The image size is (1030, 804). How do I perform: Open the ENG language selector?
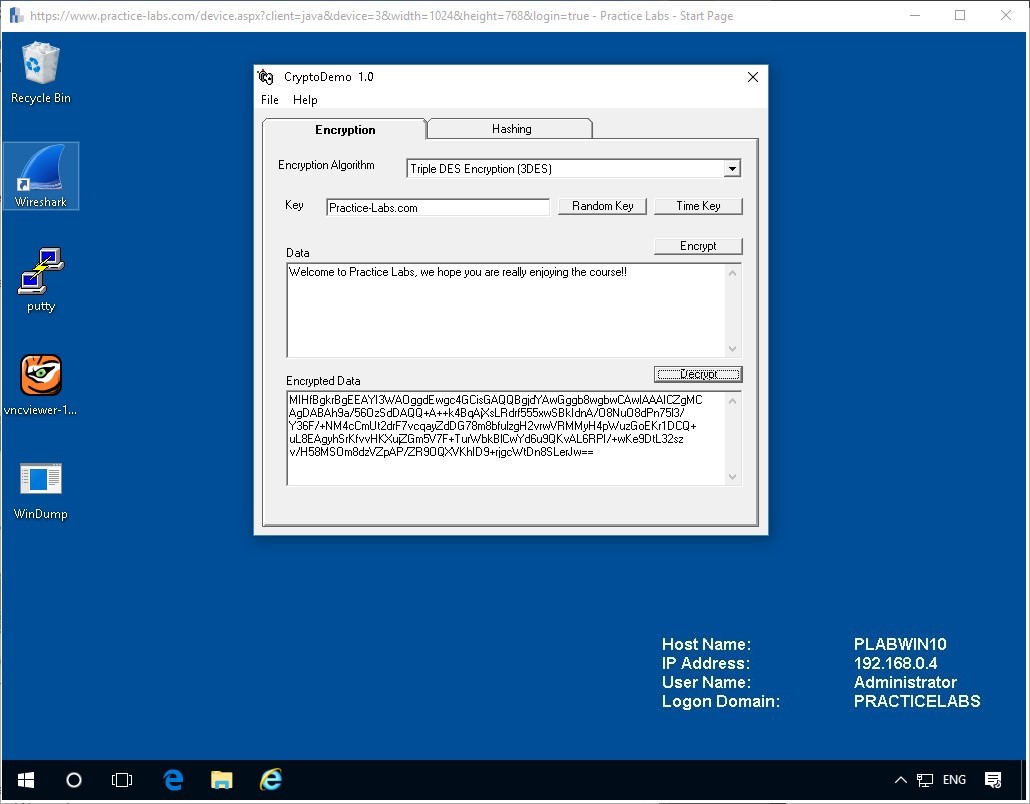[x=954, y=780]
